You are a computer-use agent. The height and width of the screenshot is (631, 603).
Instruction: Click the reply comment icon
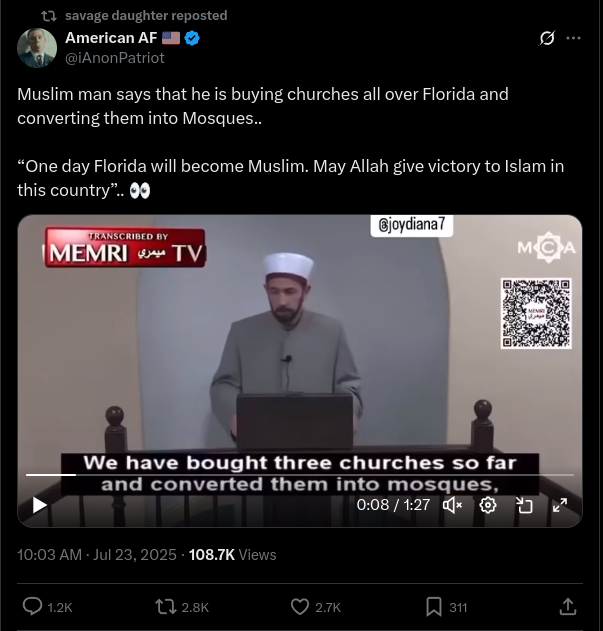[x=32, y=606]
